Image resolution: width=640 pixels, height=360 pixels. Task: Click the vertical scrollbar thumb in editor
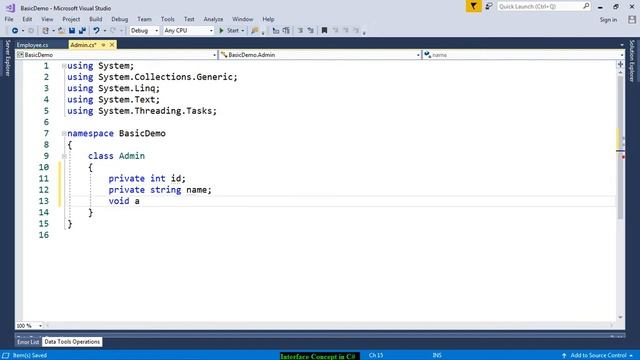pyautogui.click(x=620, y=148)
